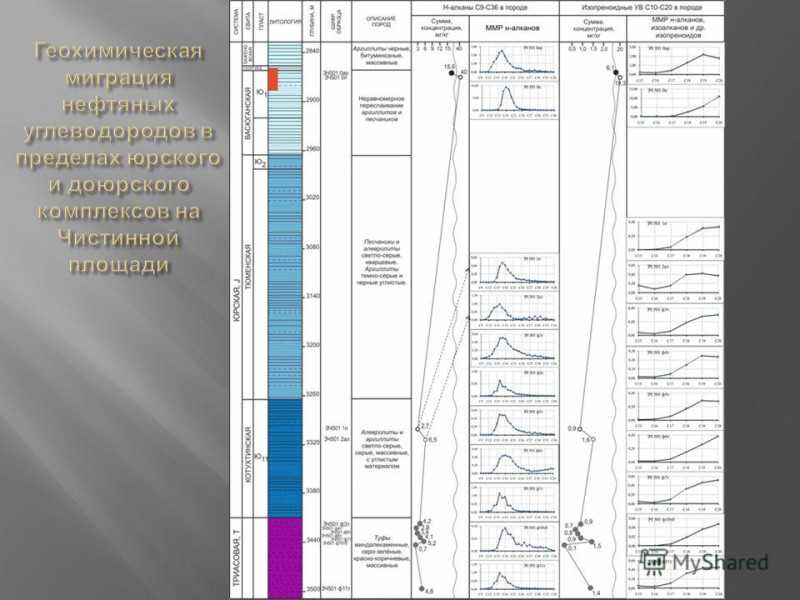Select the "ММР н-алканов" column header
Image resolution: width=800 pixels, height=600 pixels.
pyautogui.click(x=513, y=28)
